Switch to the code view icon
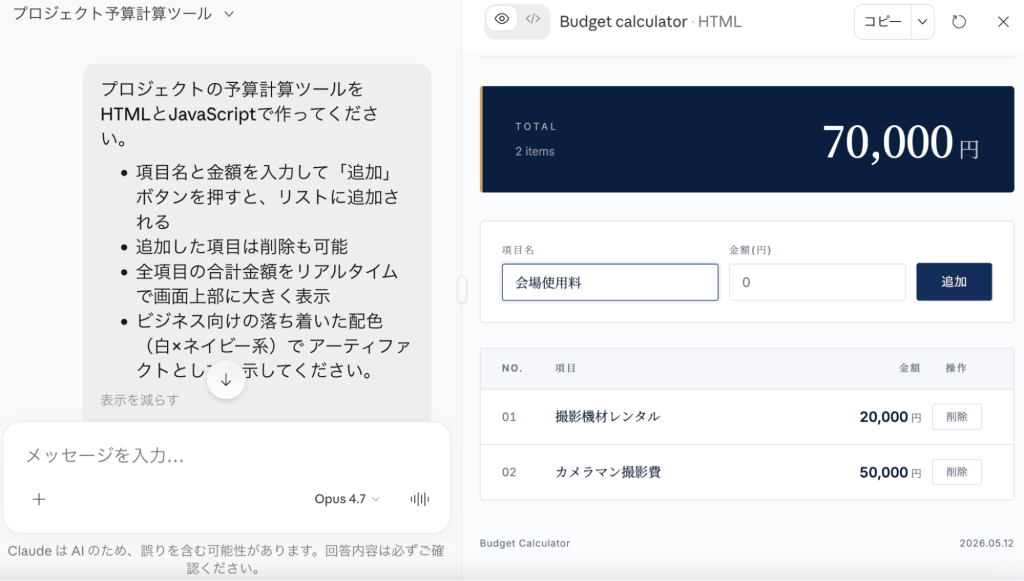 pyautogui.click(x=533, y=20)
